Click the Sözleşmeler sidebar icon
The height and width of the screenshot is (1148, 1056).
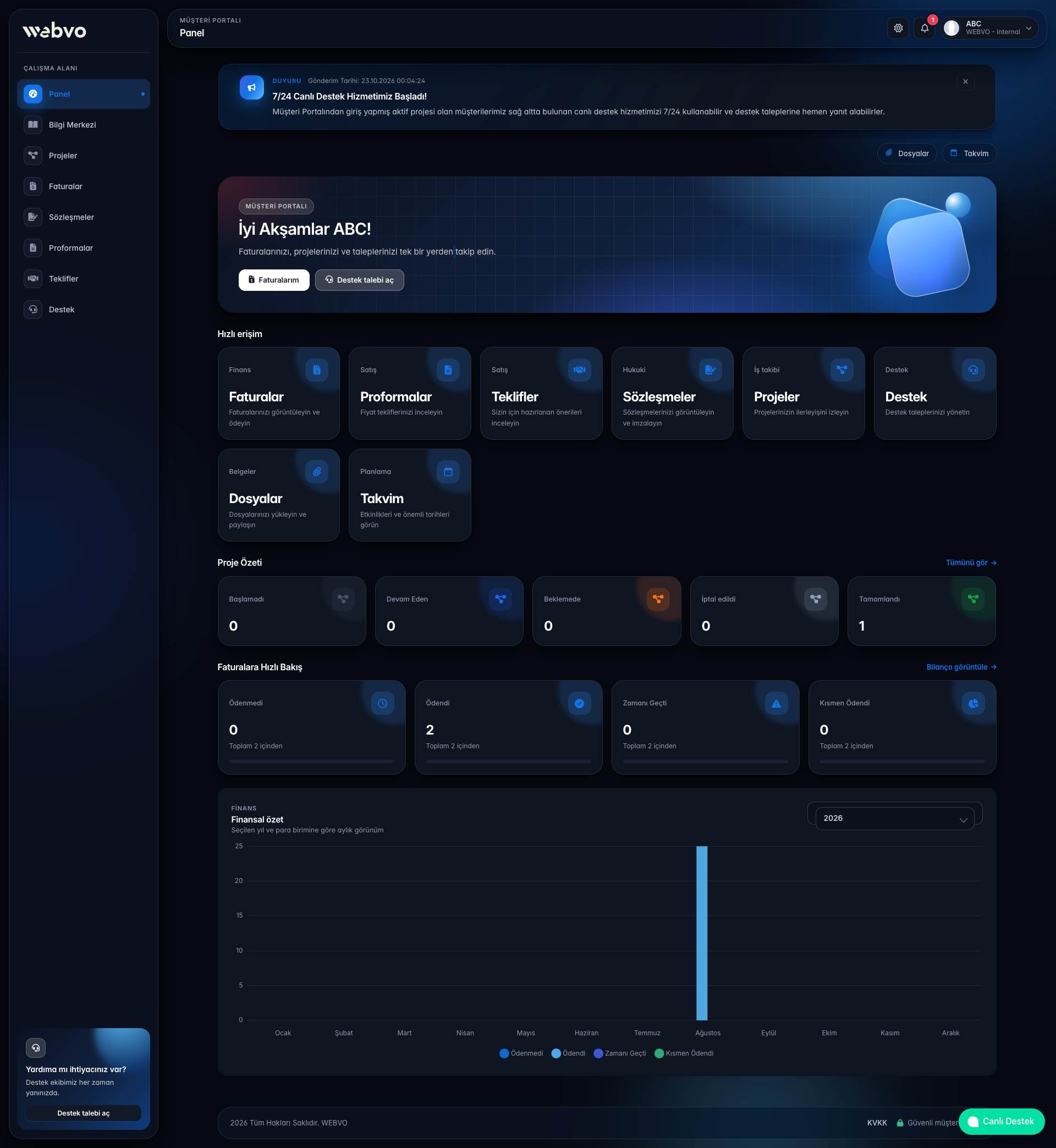click(x=33, y=217)
